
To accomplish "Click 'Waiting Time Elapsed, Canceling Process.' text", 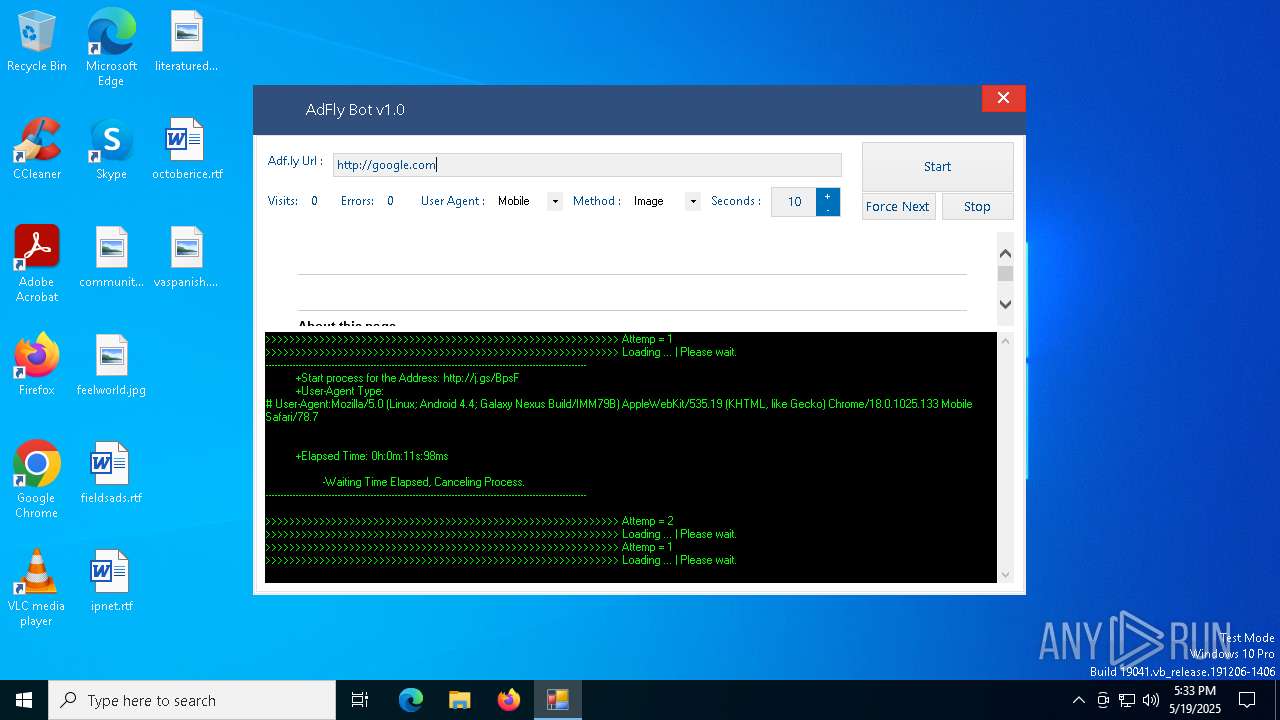I will pyautogui.click(x=424, y=482).
